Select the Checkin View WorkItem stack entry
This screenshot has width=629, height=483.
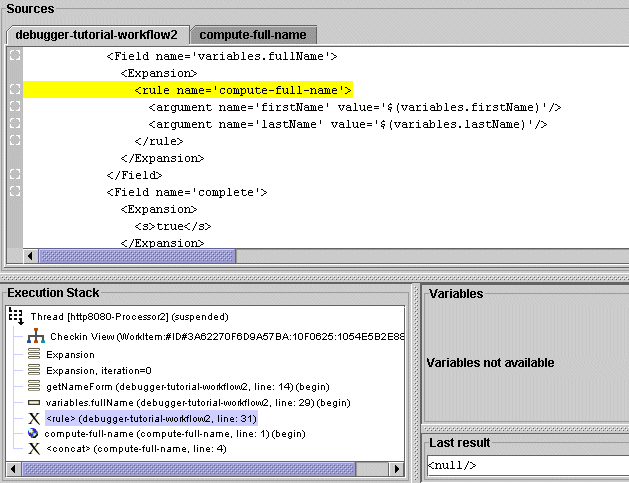(227, 337)
